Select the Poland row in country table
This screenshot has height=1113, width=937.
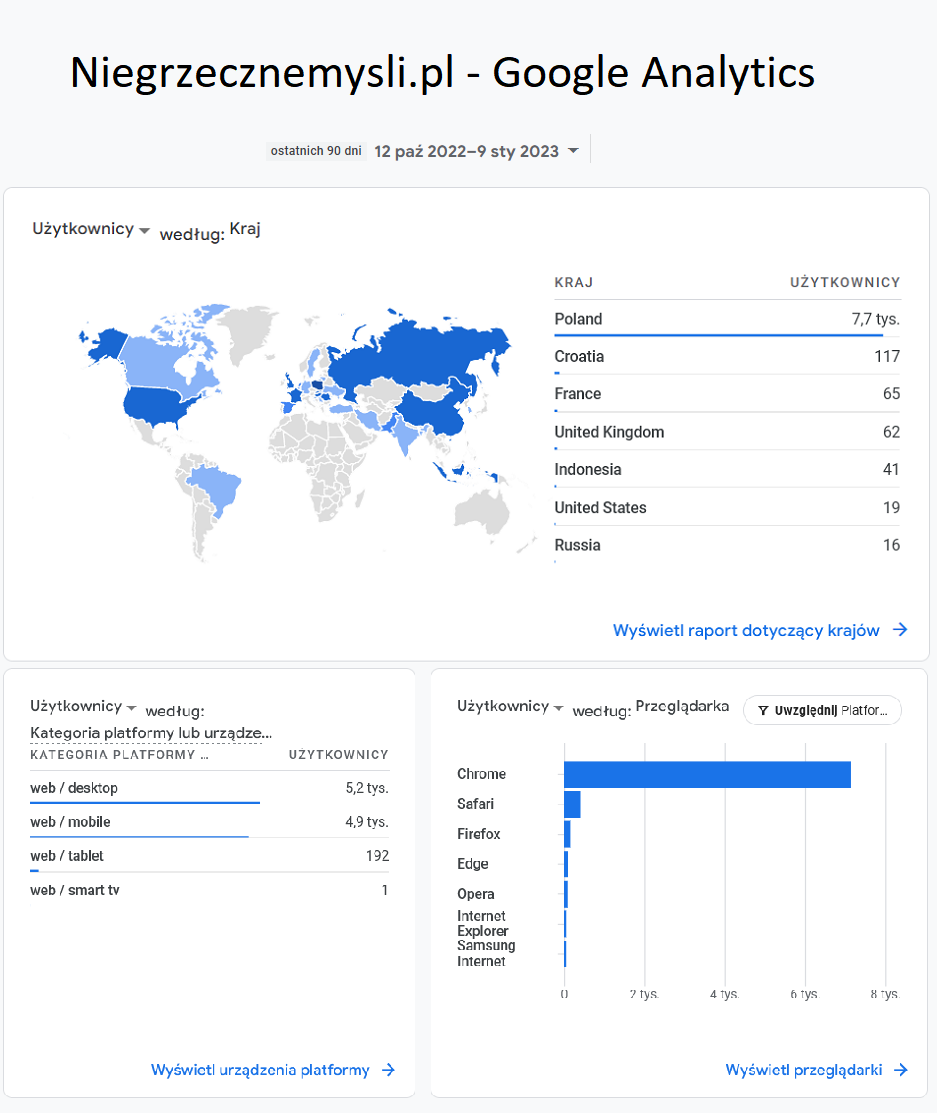click(727, 319)
